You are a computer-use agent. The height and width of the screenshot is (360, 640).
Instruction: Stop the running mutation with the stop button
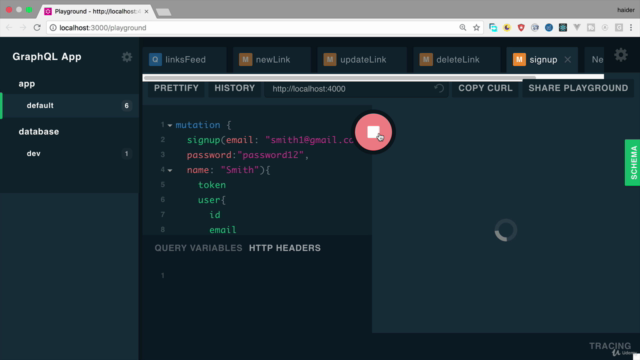tap(373, 132)
